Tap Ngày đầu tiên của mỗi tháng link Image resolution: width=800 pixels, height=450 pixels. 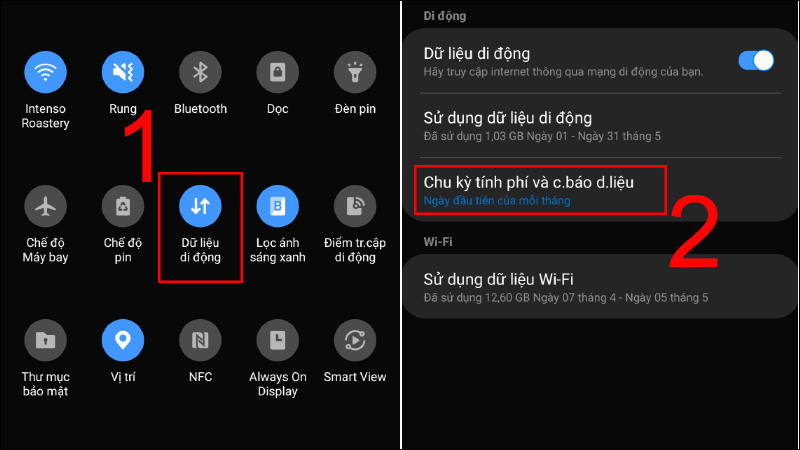(x=497, y=201)
